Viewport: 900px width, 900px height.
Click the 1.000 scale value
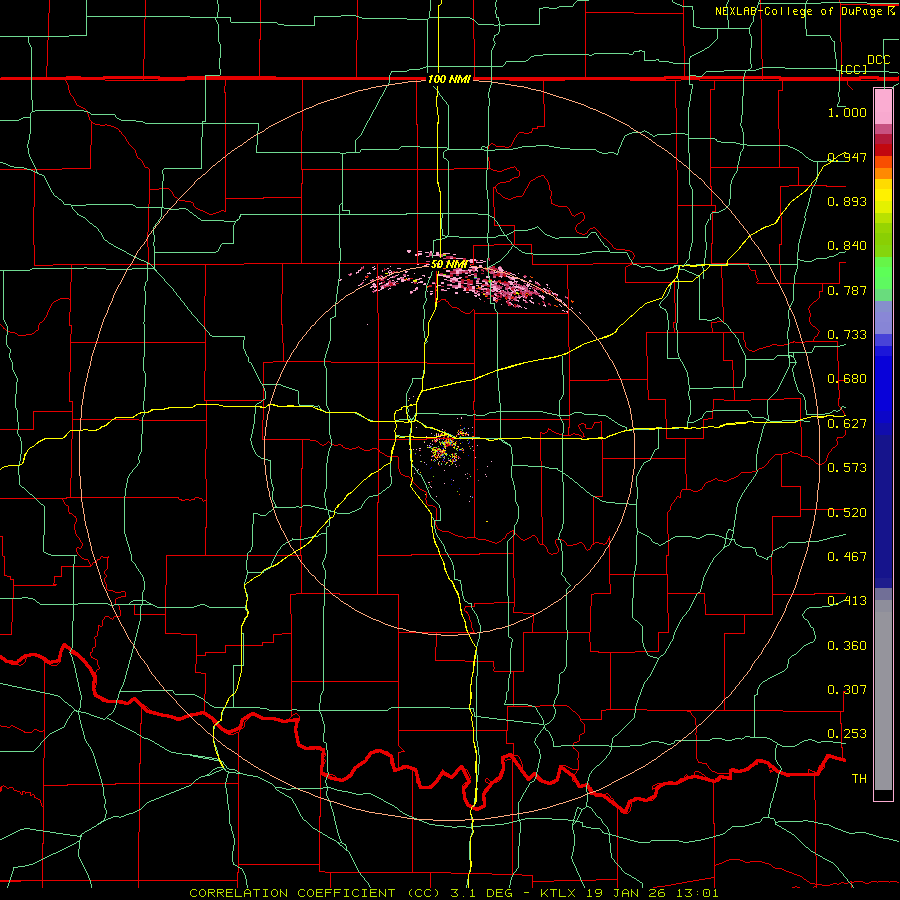point(847,112)
